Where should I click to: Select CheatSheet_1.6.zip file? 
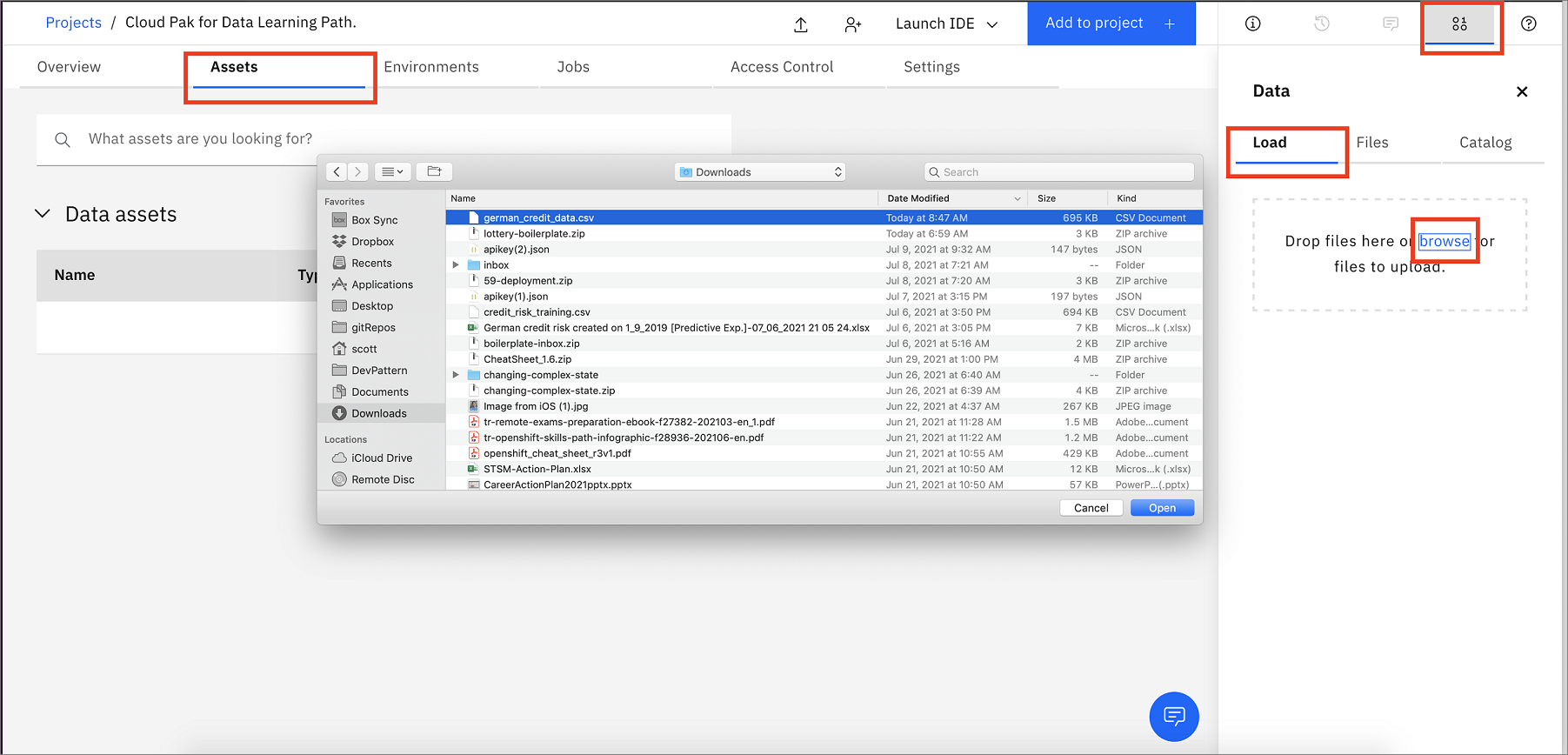point(824,358)
